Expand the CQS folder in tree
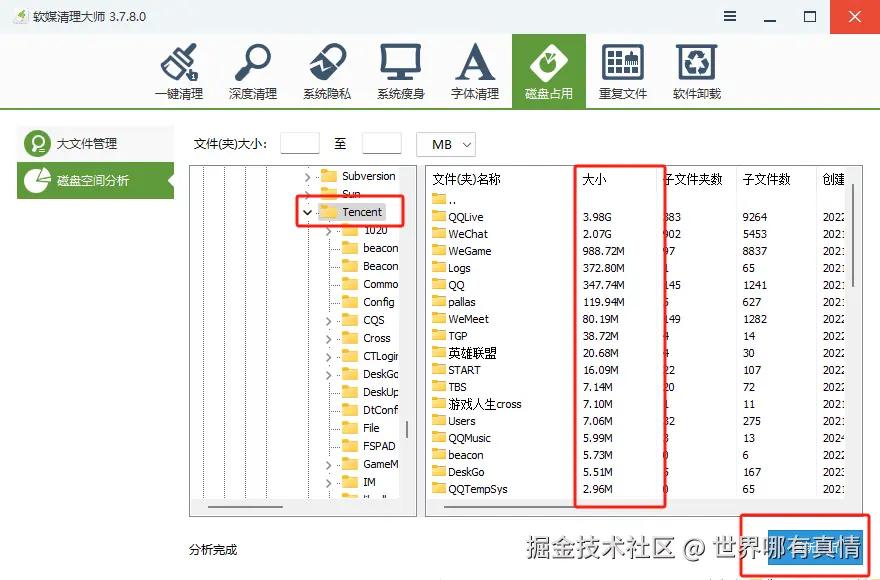 tap(328, 321)
